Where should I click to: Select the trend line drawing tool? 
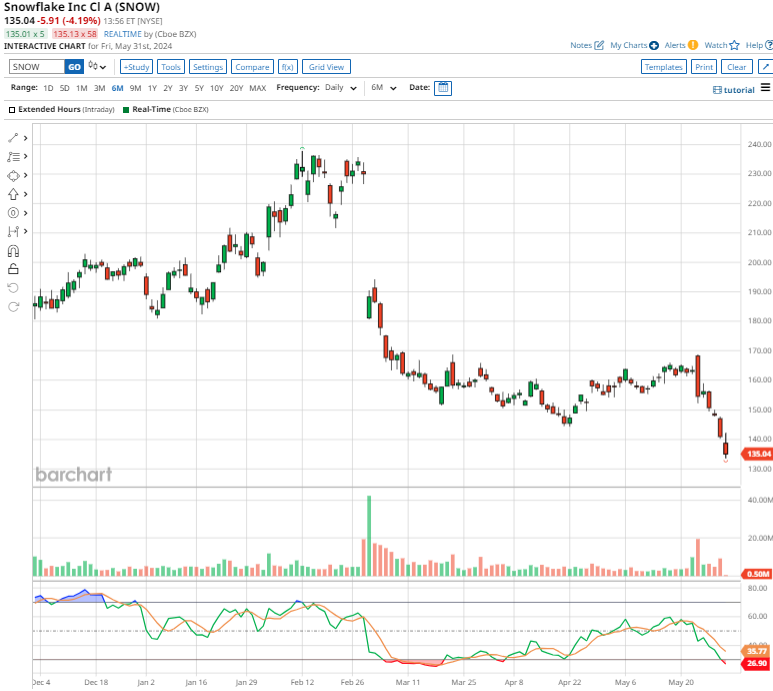13,138
